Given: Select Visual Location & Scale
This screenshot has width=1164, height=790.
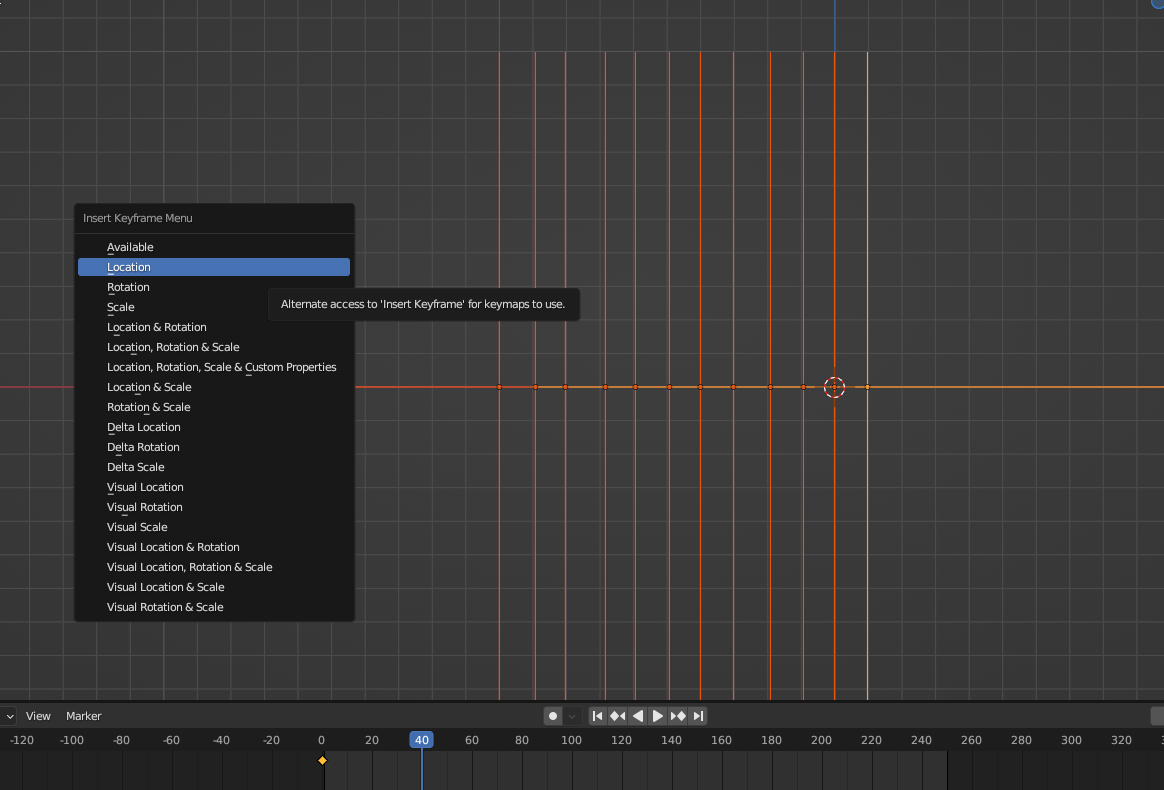Looking at the screenshot, I should pyautogui.click(x=214, y=587).
